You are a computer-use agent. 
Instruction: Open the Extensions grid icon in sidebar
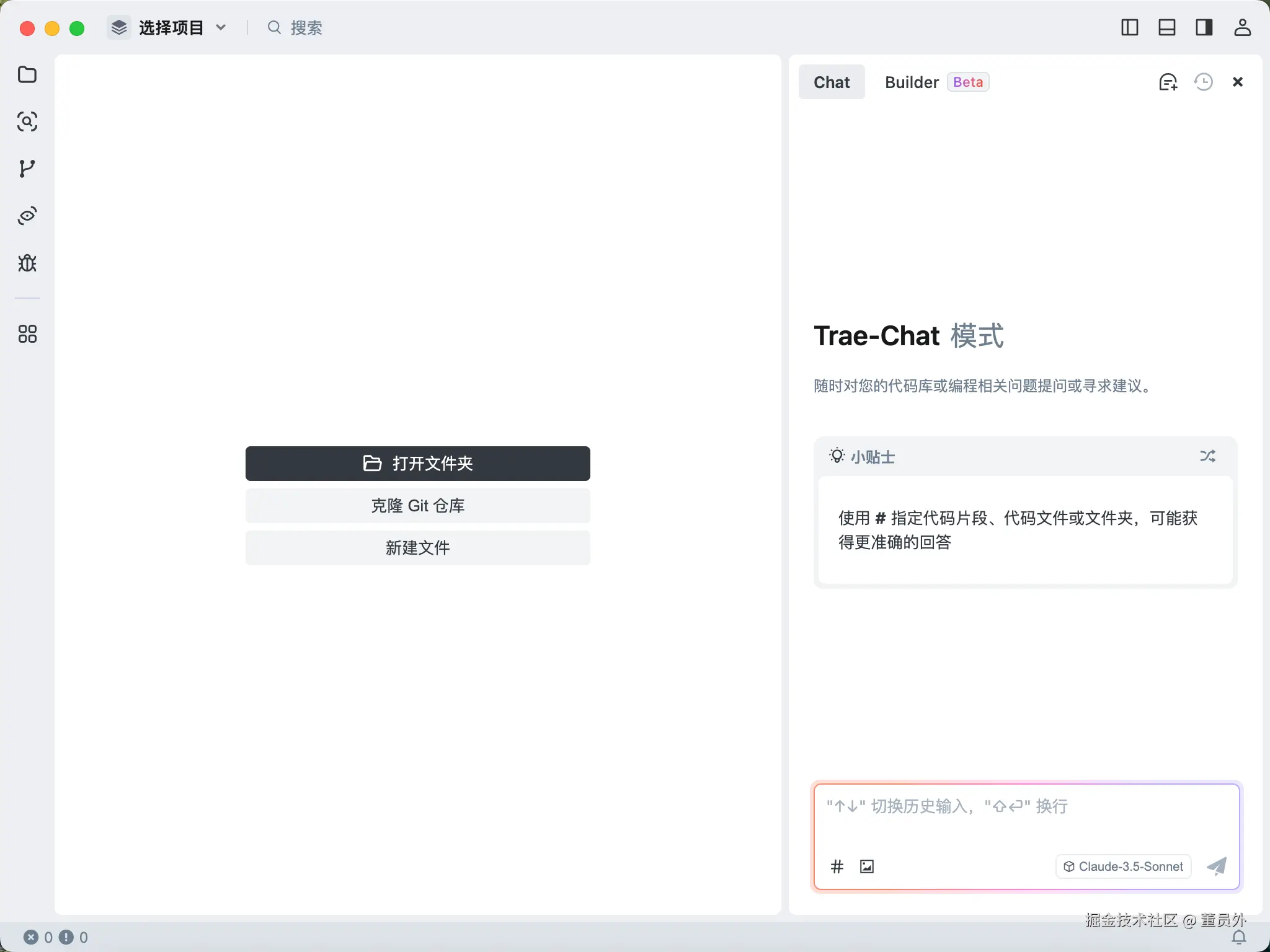[x=27, y=334]
